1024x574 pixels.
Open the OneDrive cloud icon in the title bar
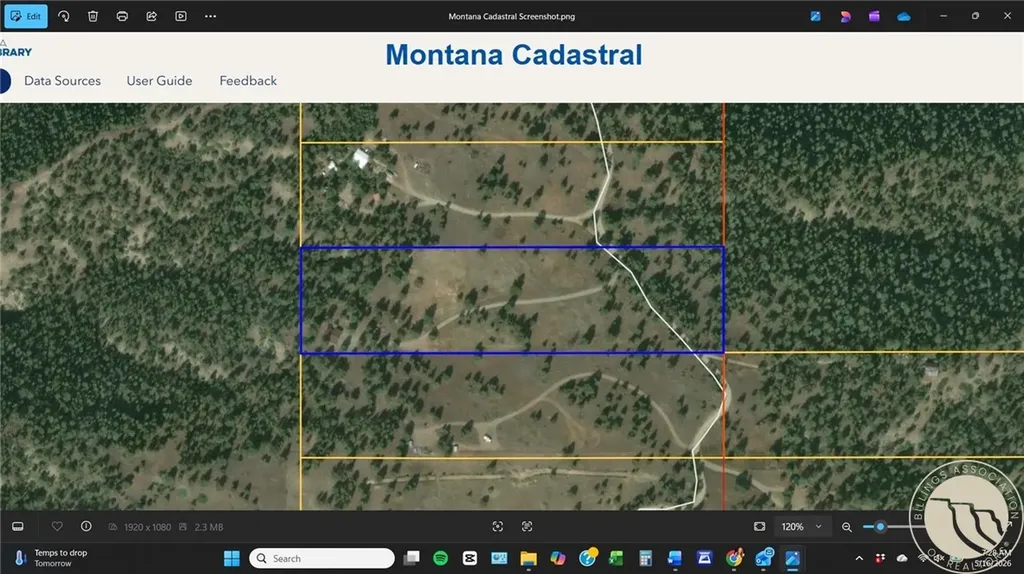tap(904, 16)
